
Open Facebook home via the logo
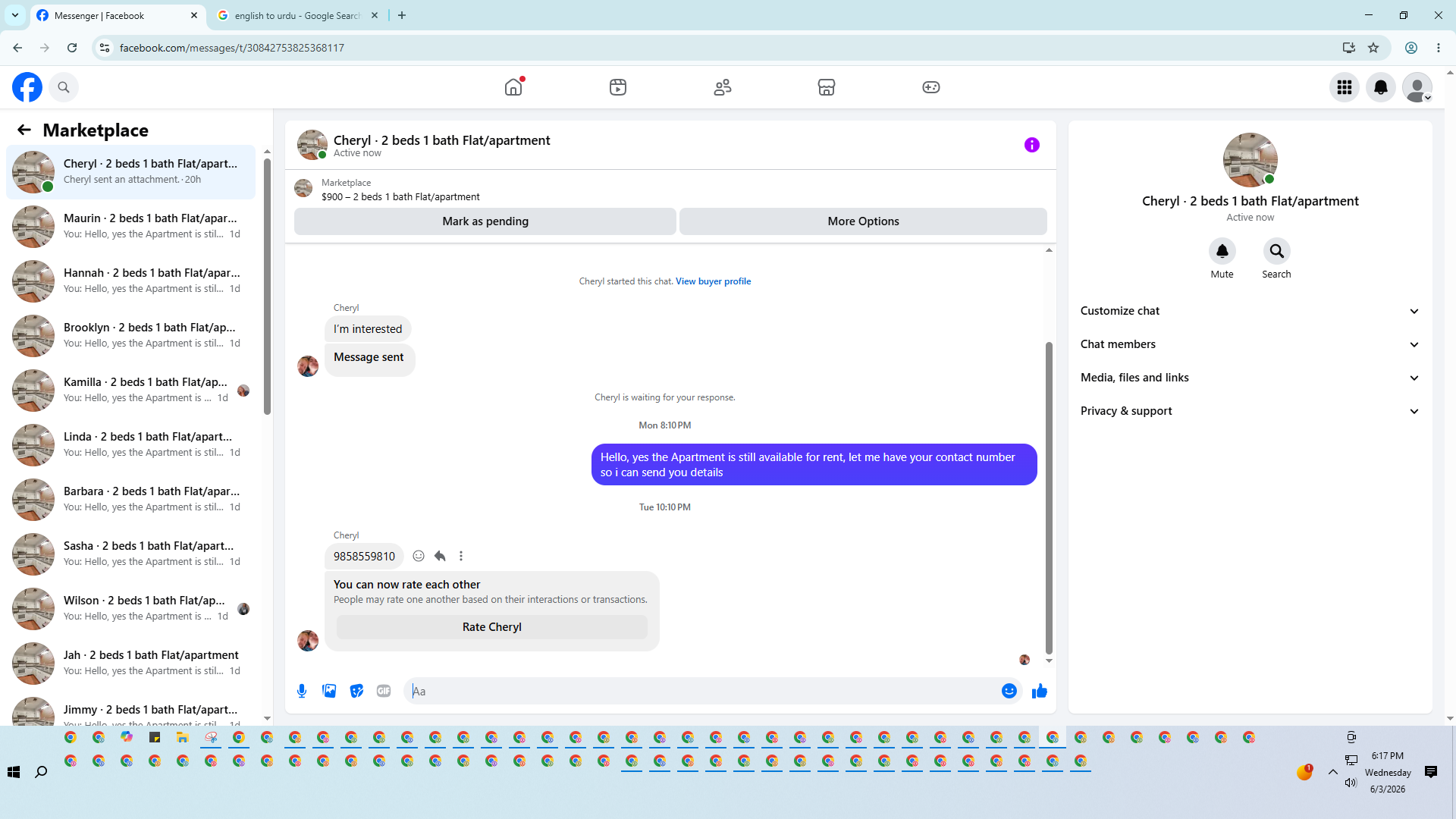coord(27,87)
